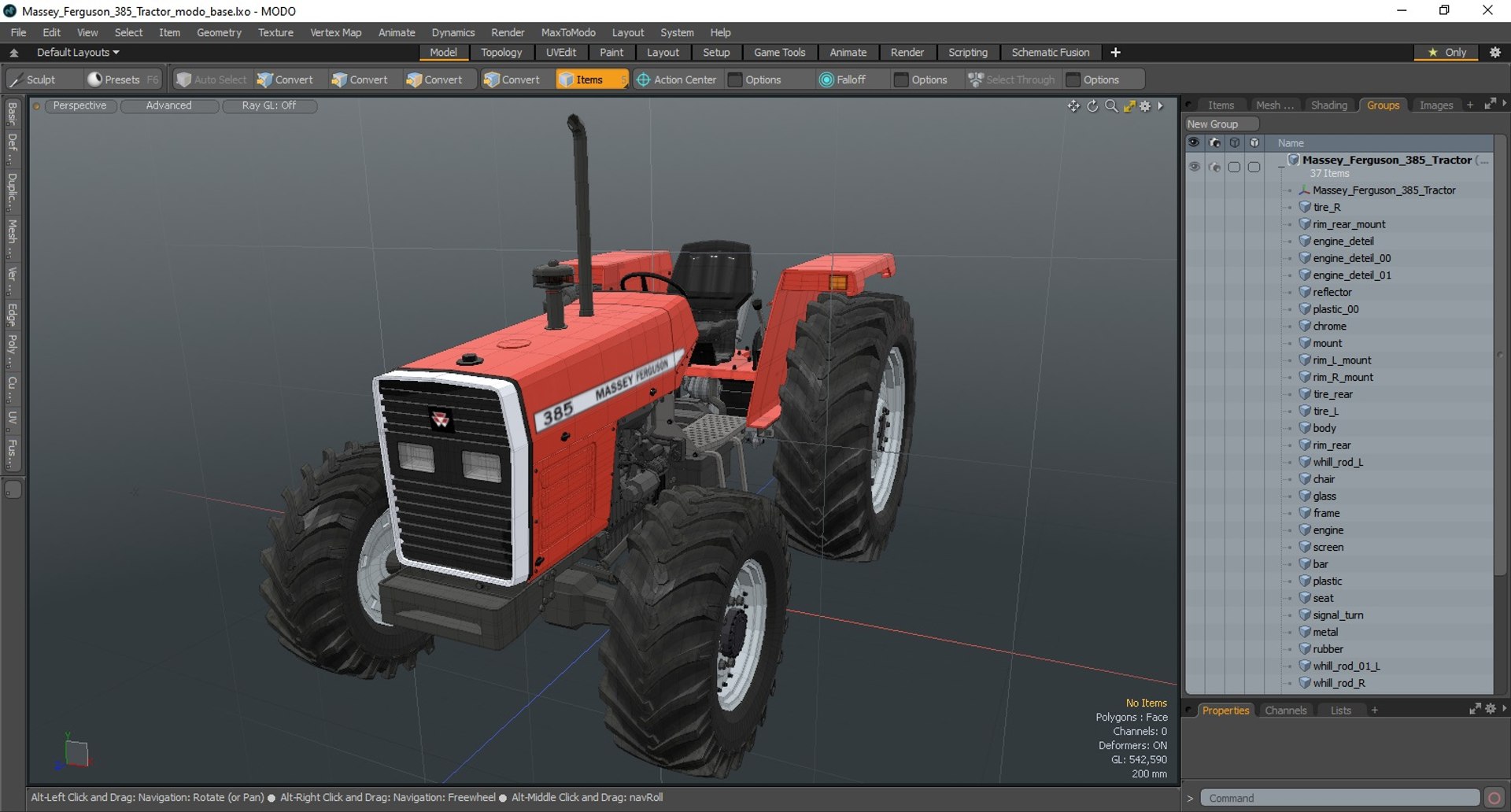Open the Vertex Map menu
The width and height of the screenshot is (1511, 812).
[x=336, y=32]
